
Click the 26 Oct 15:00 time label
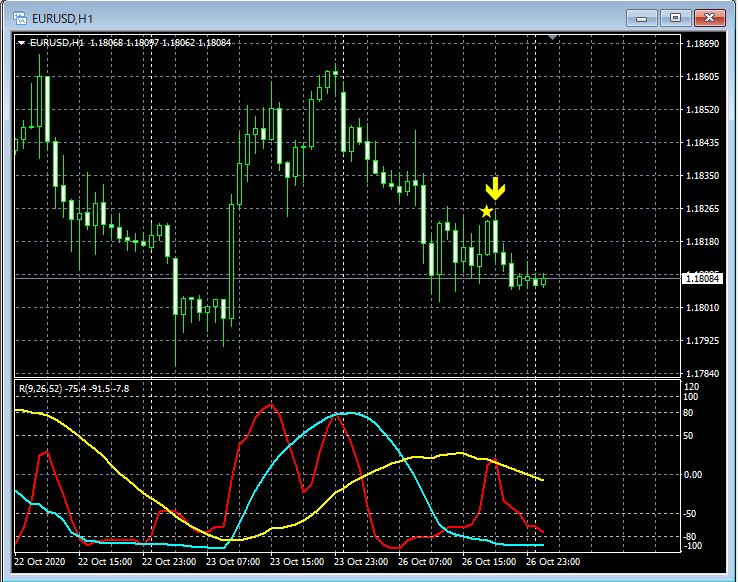pyautogui.click(x=489, y=562)
